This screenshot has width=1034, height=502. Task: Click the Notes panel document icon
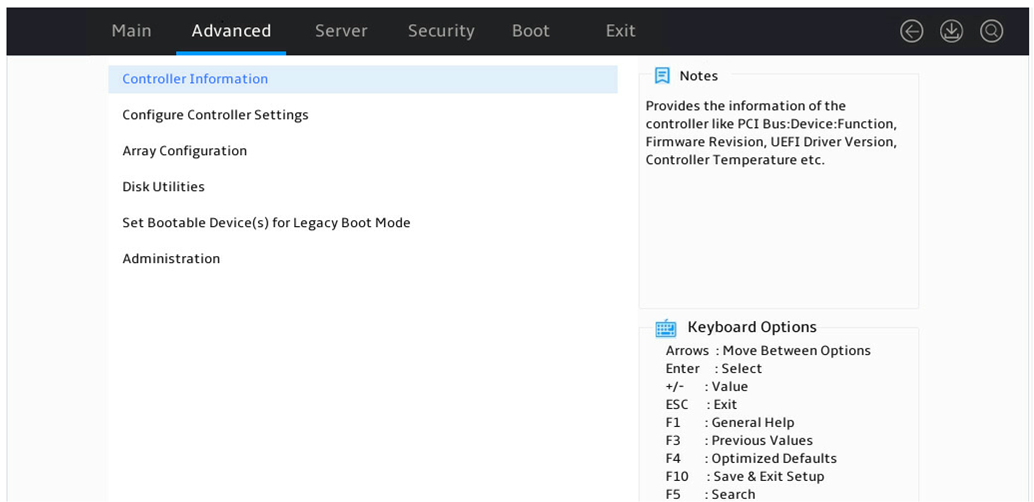point(662,76)
